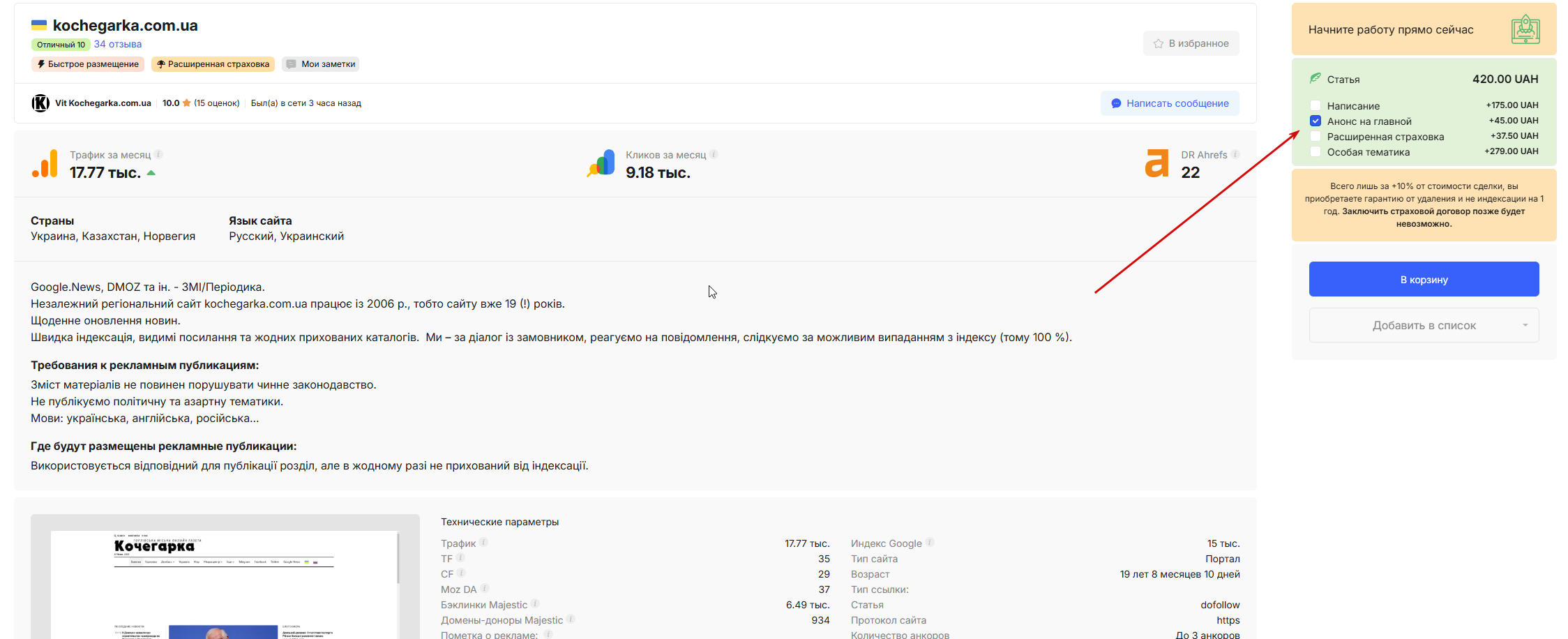Open the info tooltip beside Кликов за месяц
1568x639 pixels.
pos(714,154)
